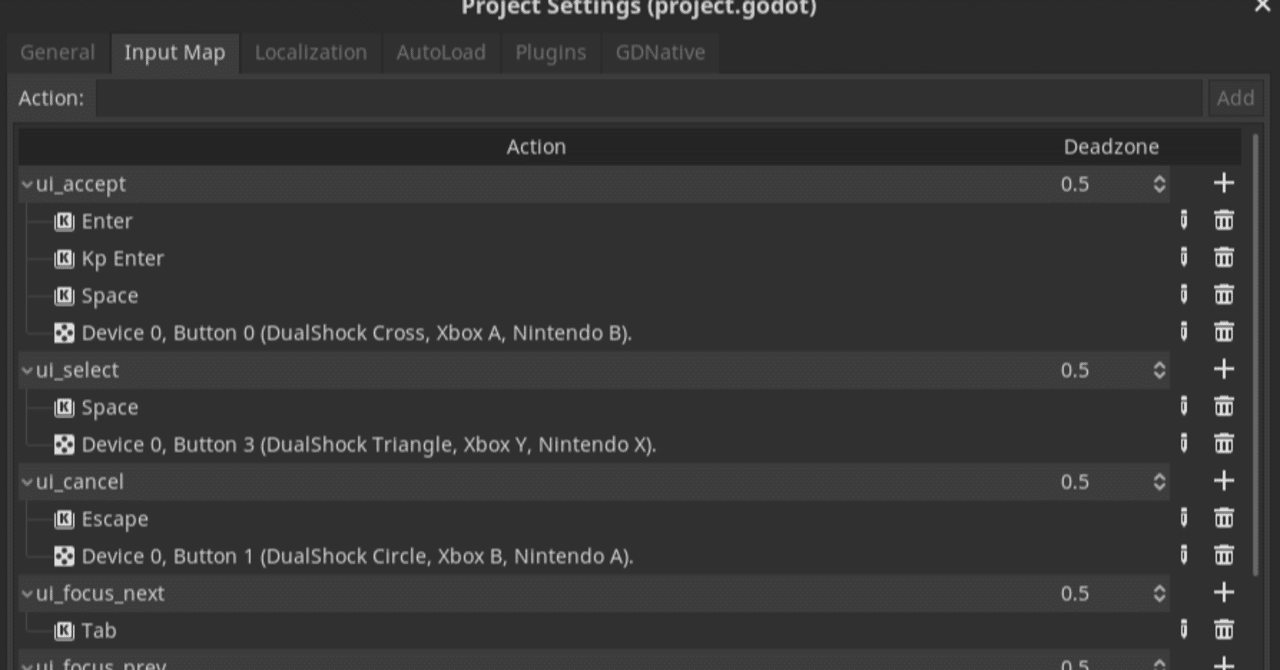Collapse the ui_accept action
The width and height of the screenshot is (1280, 670).
point(27,184)
